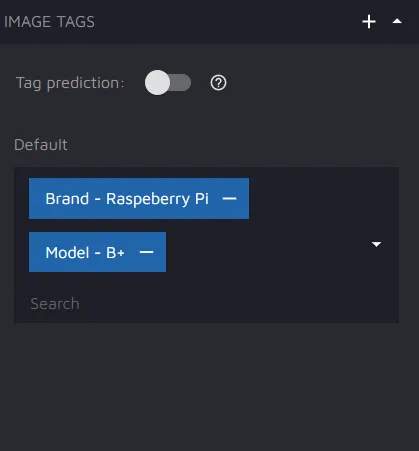This screenshot has width=419, height=451.
Task: Click the header bar beside plus icon
Action: 227,22
